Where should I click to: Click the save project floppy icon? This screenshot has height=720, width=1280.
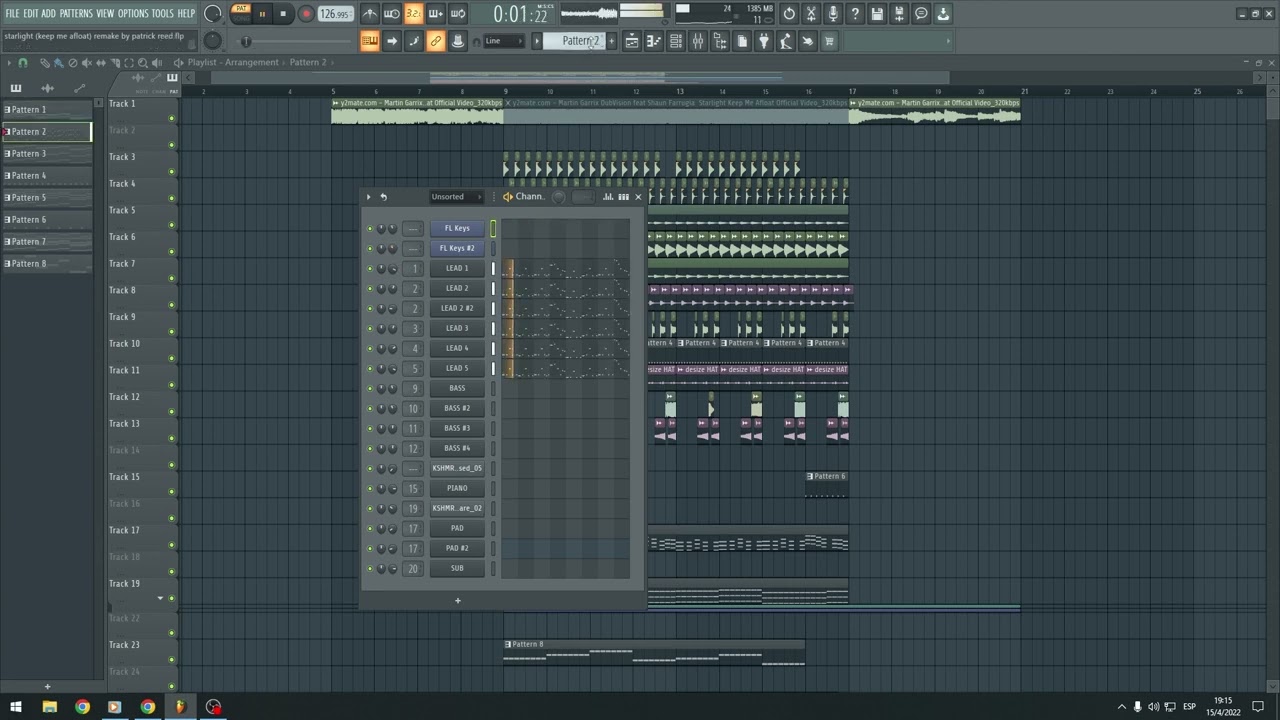(x=877, y=14)
